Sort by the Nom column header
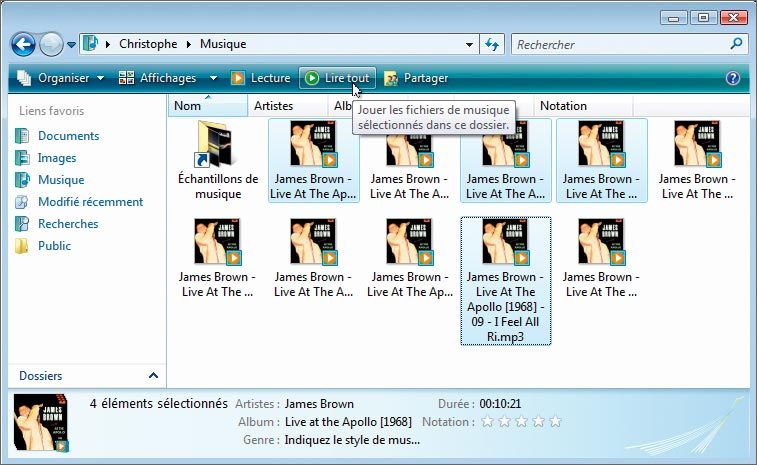This screenshot has height=465, width=757. point(208,106)
